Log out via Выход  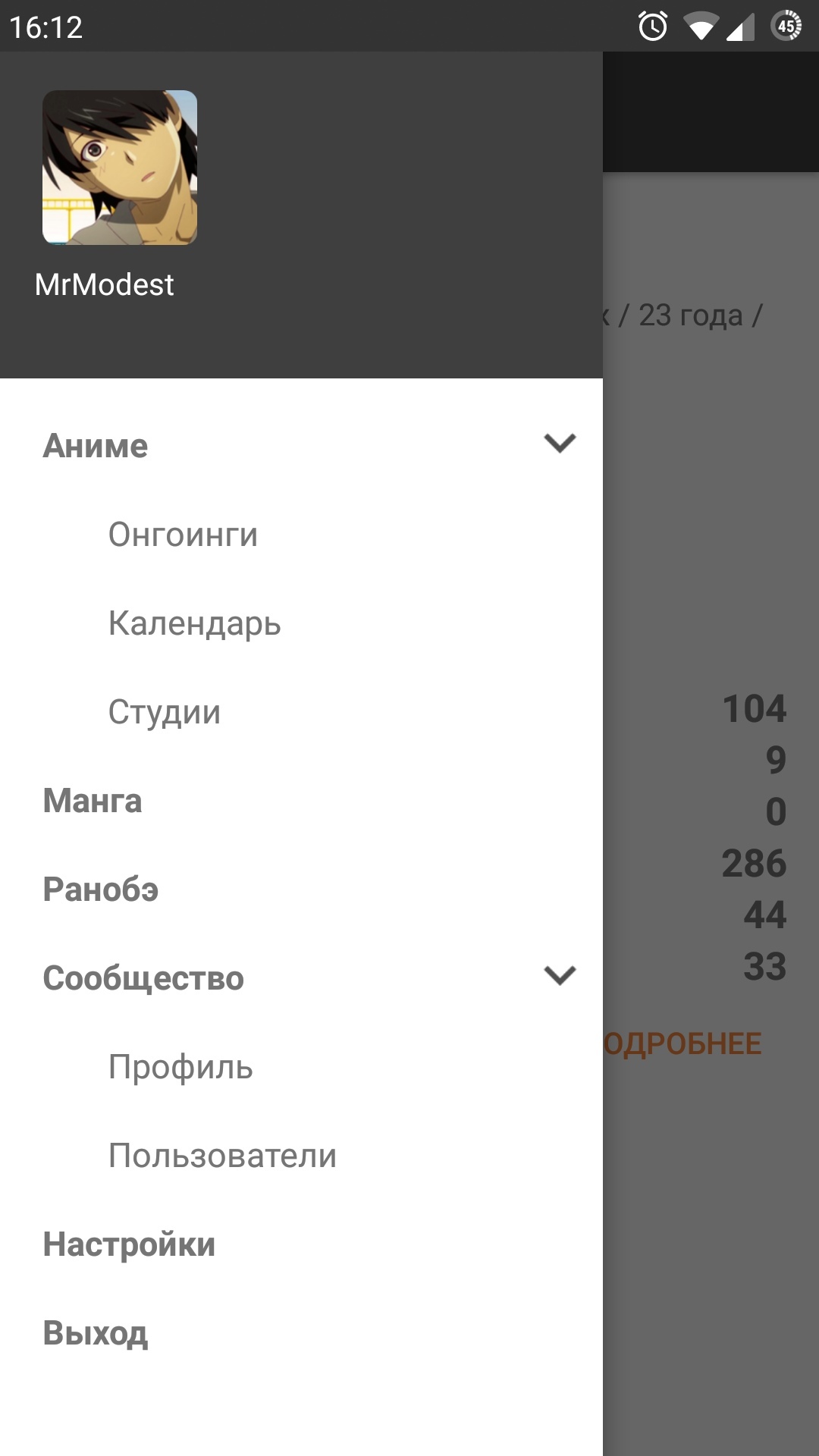96,1333
